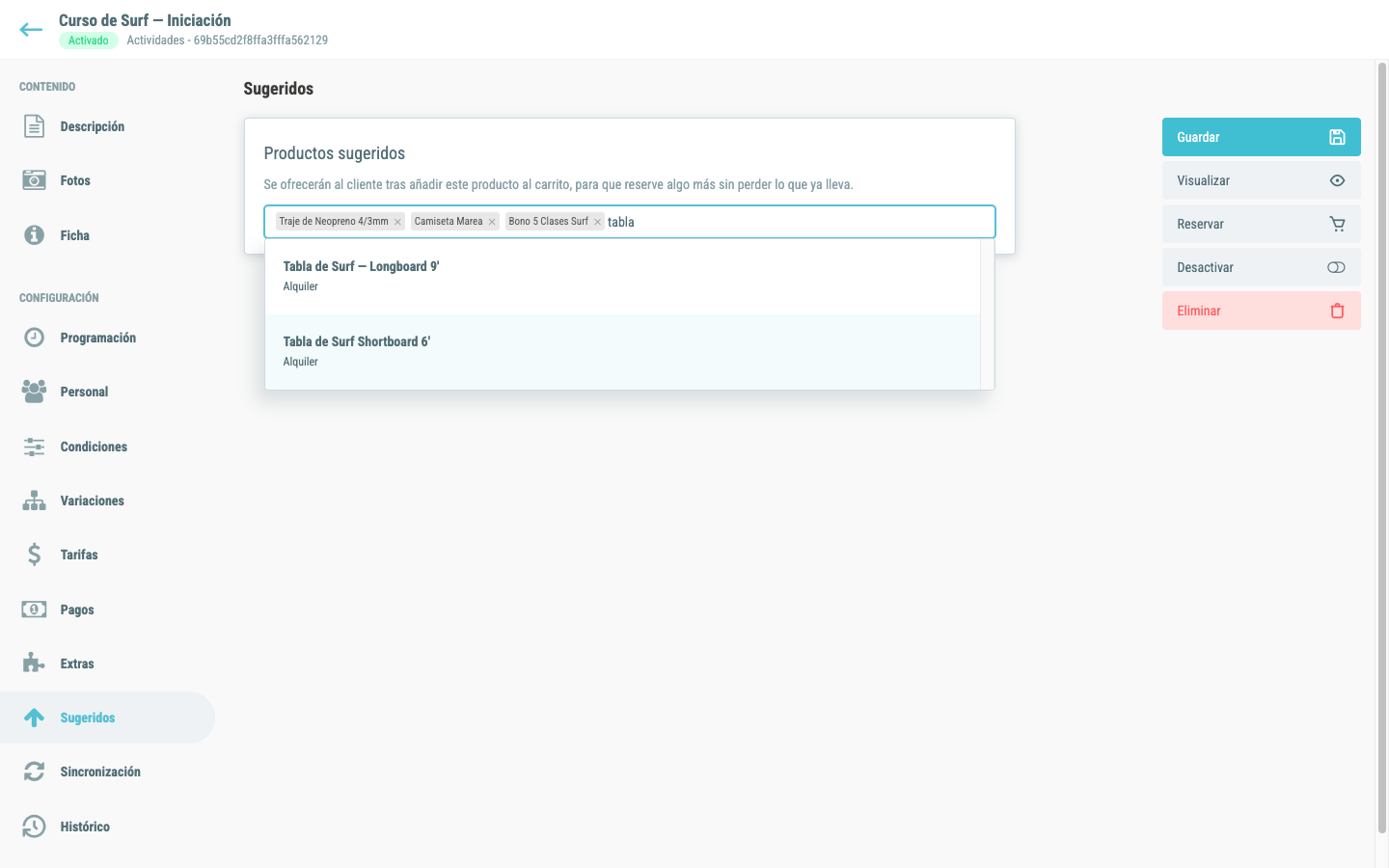This screenshot has width=1389, height=868.
Task: Switch to the Variaciones section
Action: point(93,501)
